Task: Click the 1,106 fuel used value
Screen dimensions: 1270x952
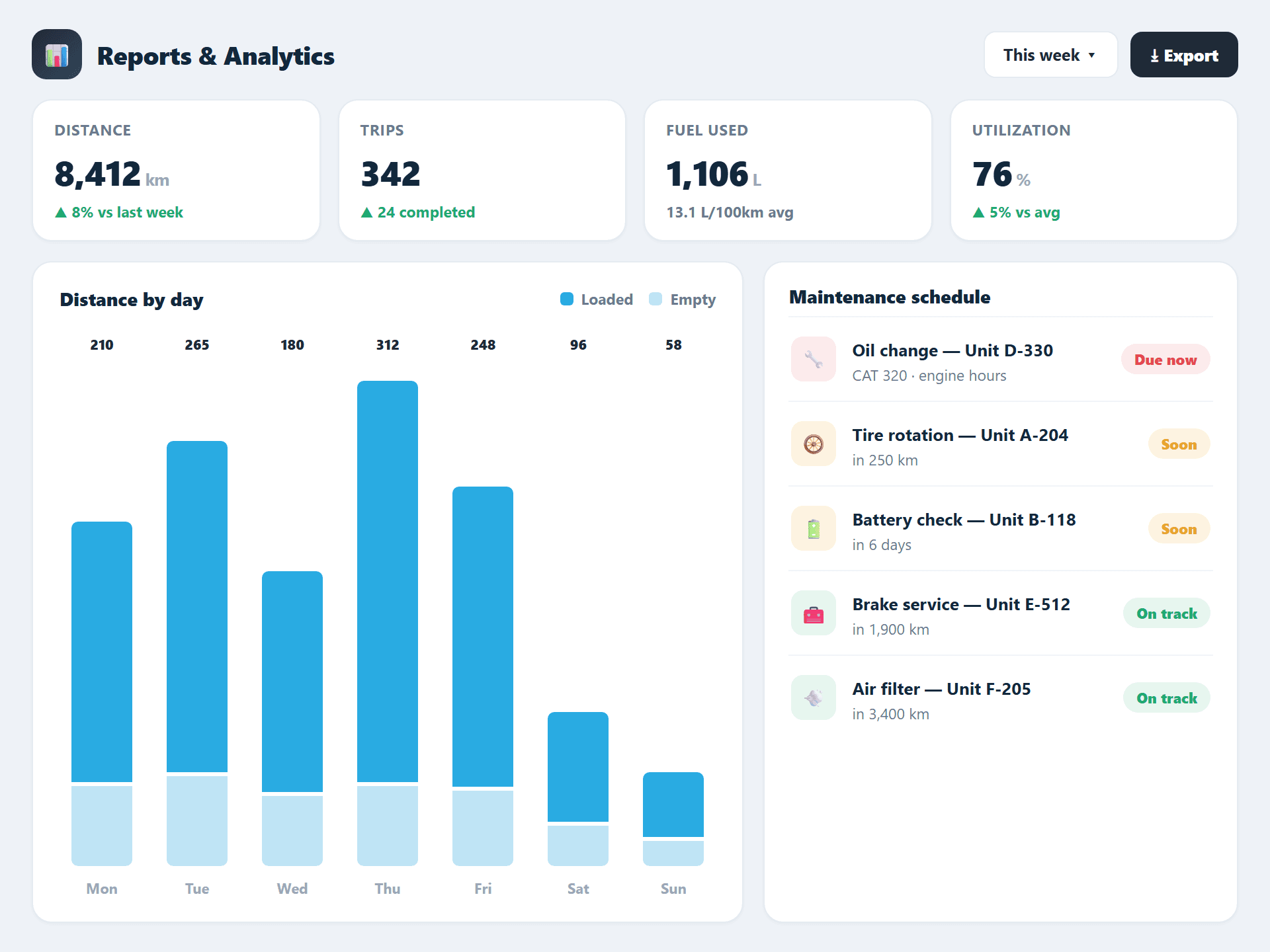Action: (x=707, y=175)
